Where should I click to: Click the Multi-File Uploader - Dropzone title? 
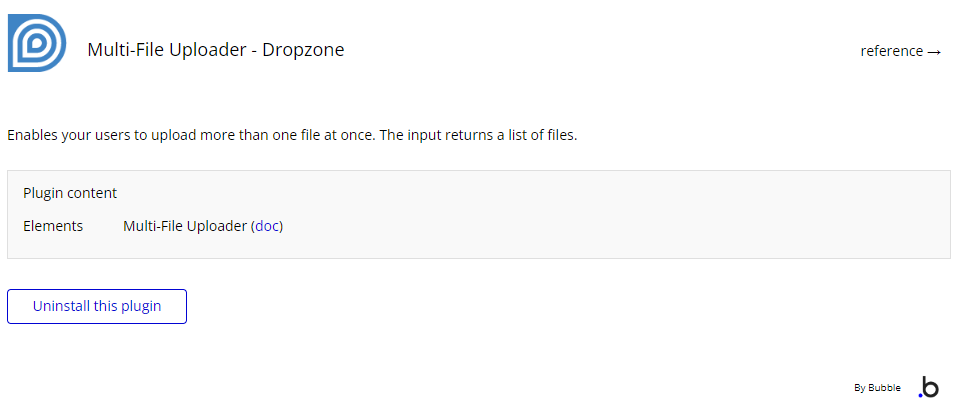(x=215, y=49)
